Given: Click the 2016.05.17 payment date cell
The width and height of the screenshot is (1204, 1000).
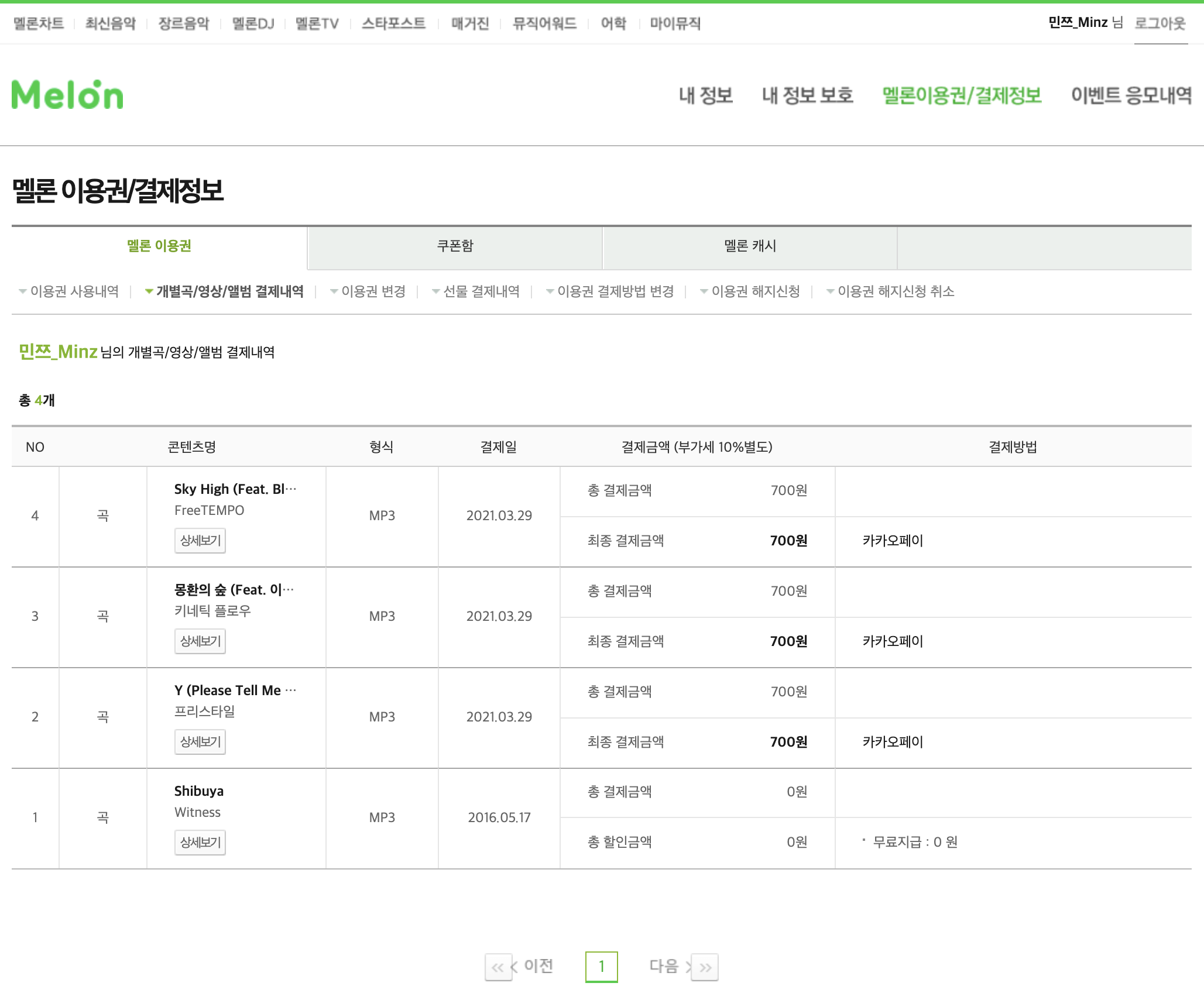Looking at the screenshot, I should (499, 817).
